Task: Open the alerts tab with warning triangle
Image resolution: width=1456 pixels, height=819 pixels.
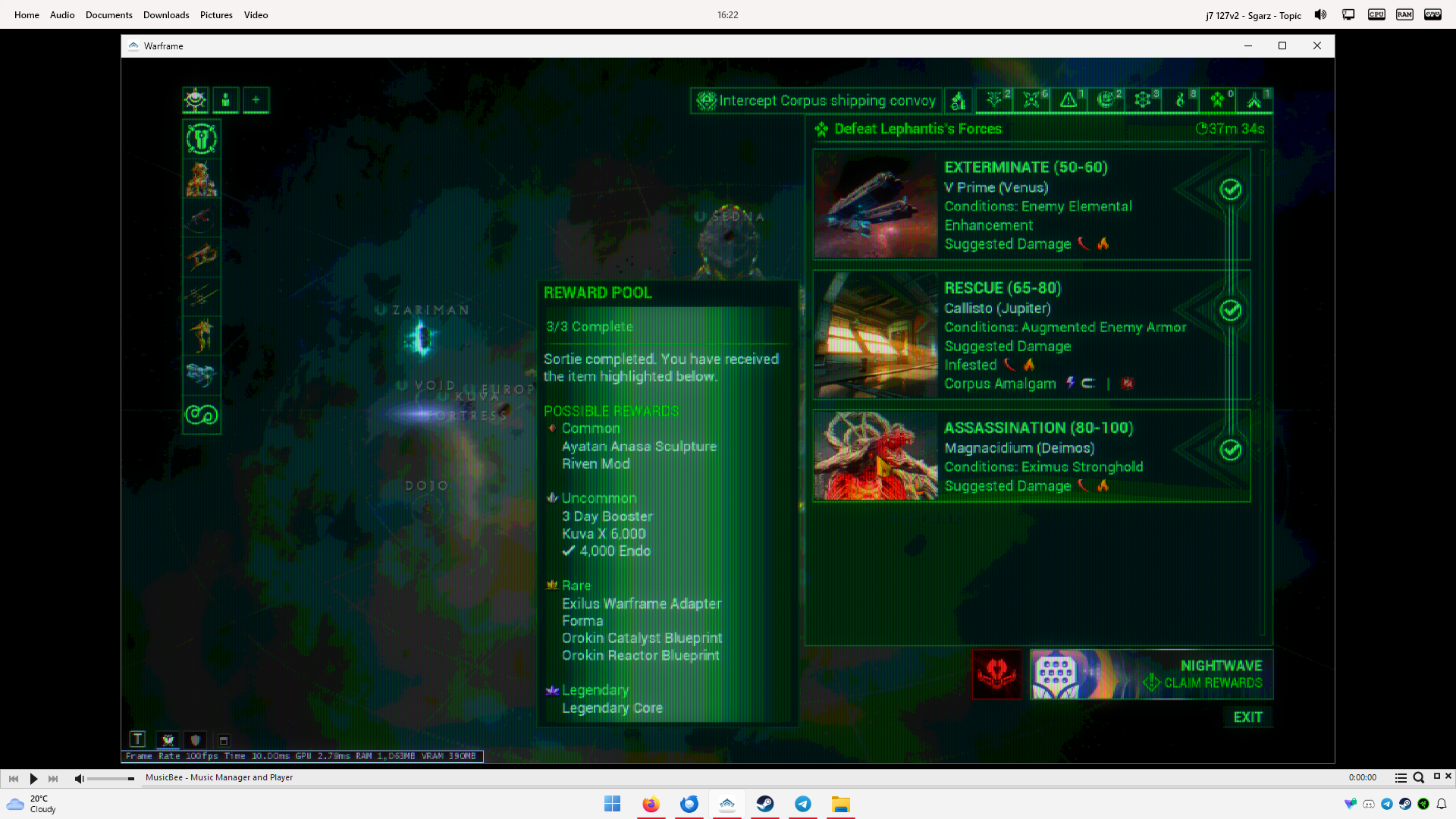Action: pyautogui.click(x=1068, y=100)
